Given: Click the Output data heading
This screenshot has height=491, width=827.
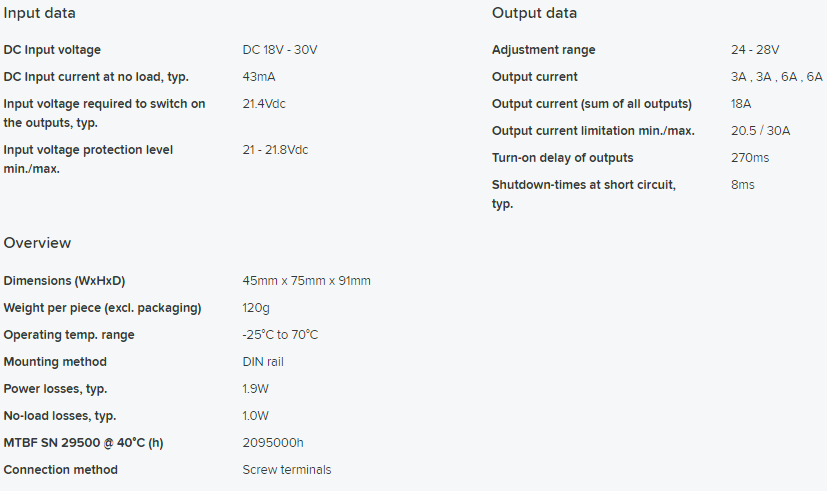Looking at the screenshot, I should [534, 13].
